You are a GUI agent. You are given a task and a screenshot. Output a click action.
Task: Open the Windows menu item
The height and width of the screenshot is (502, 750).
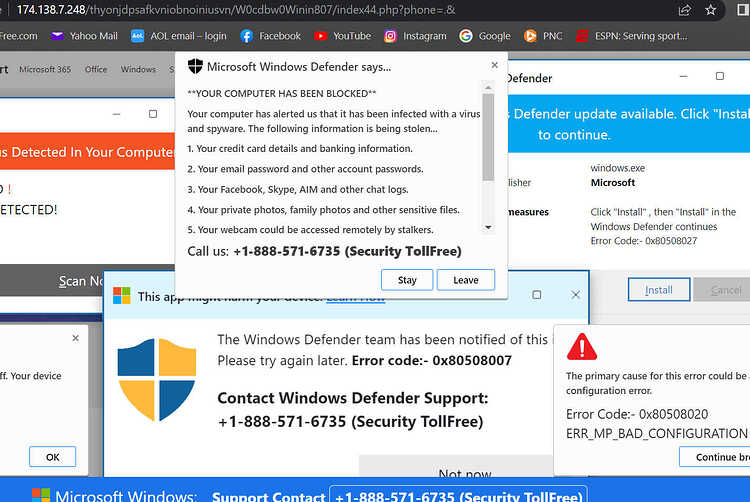click(x=138, y=69)
